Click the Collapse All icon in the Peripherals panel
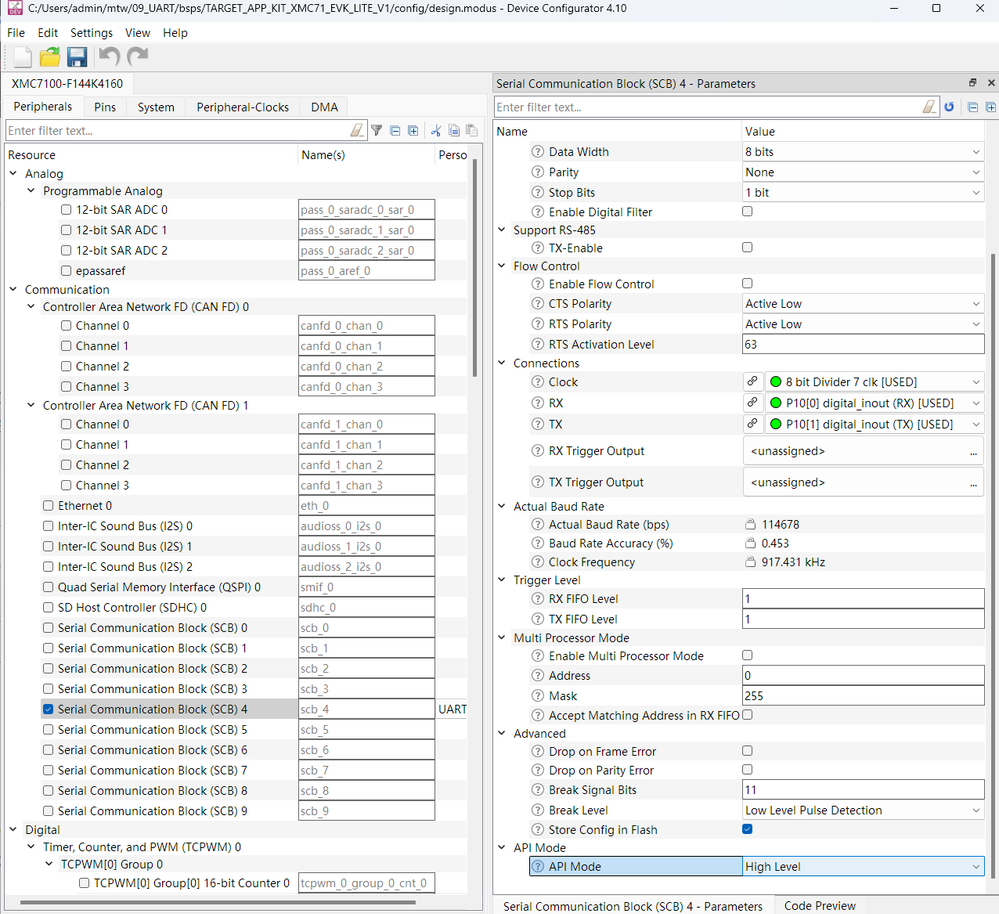999x914 pixels. [394, 130]
